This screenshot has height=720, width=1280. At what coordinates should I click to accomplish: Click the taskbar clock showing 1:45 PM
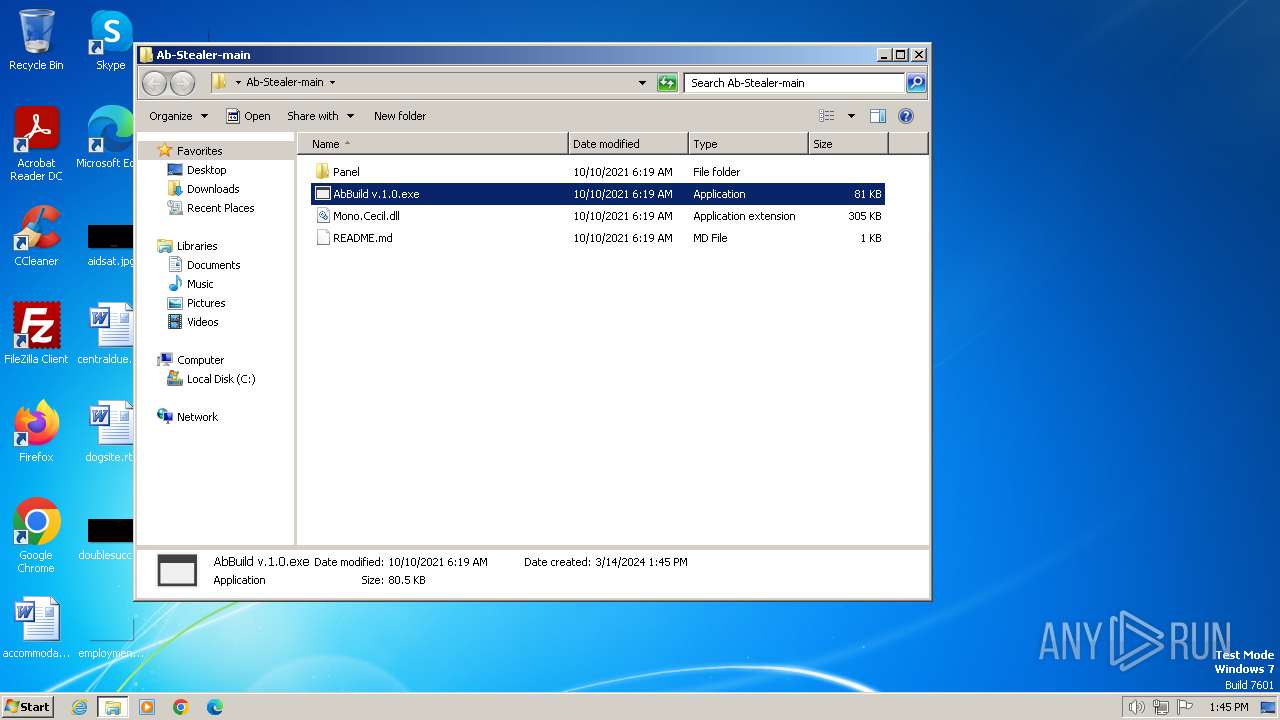point(1228,707)
